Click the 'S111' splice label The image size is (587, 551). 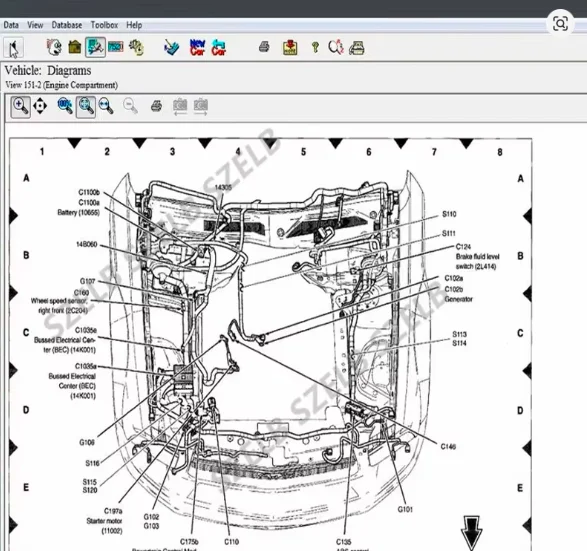tap(448, 234)
